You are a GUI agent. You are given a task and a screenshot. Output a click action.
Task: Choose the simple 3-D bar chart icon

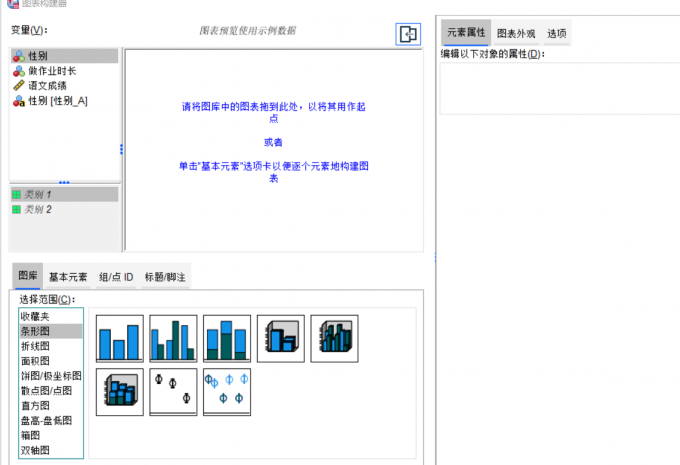[281, 339]
